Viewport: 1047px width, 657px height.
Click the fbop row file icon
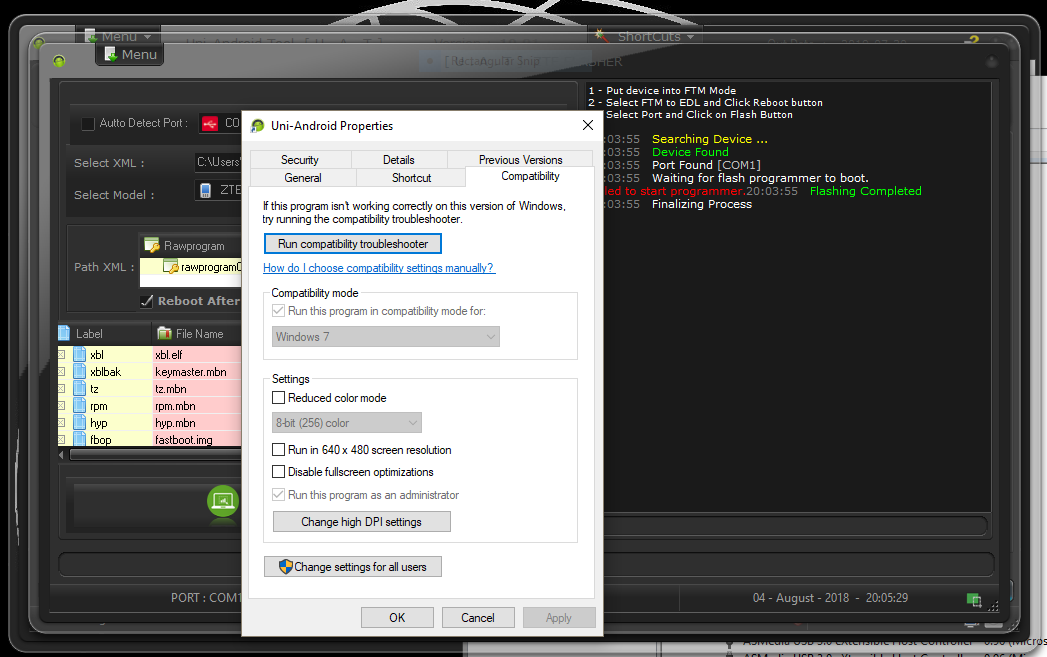79,439
